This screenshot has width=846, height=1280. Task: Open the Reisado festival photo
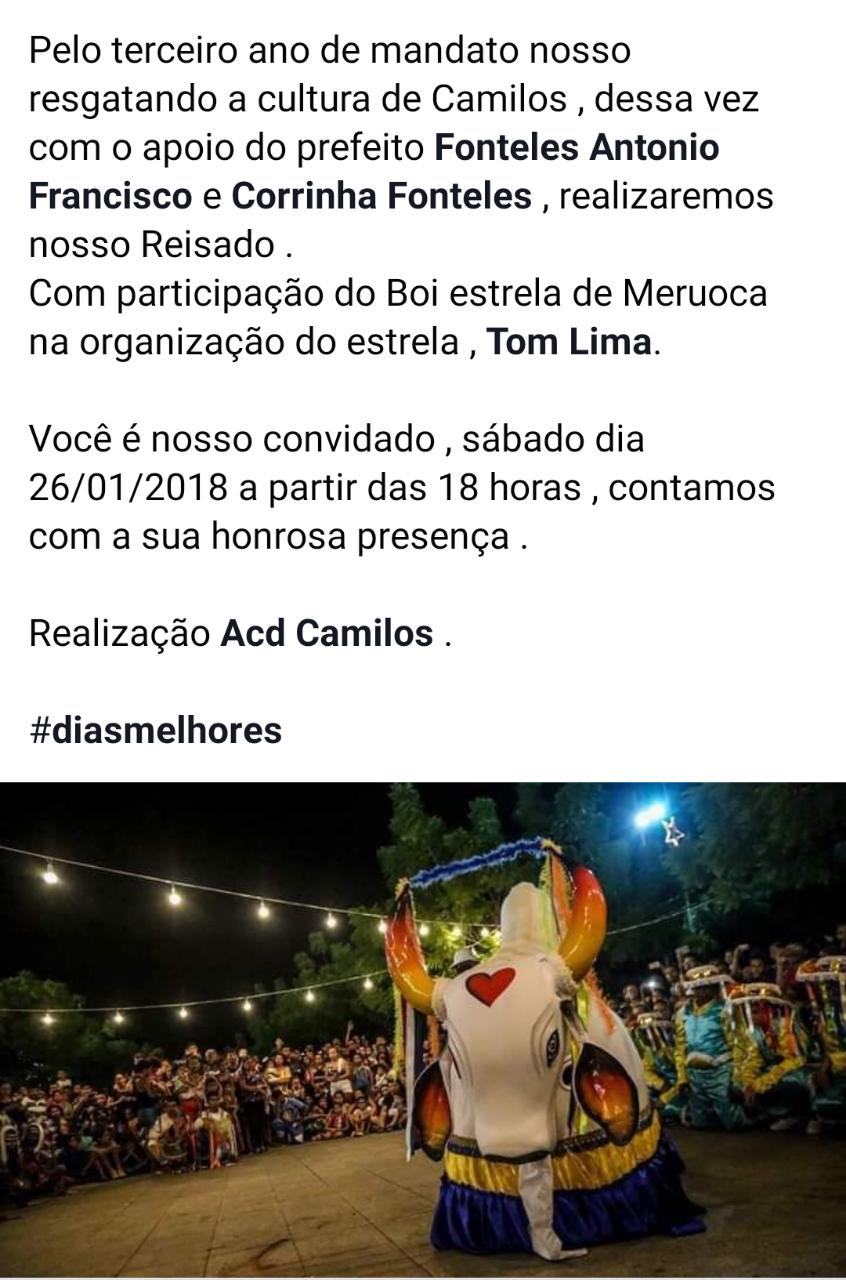click(x=423, y=1030)
